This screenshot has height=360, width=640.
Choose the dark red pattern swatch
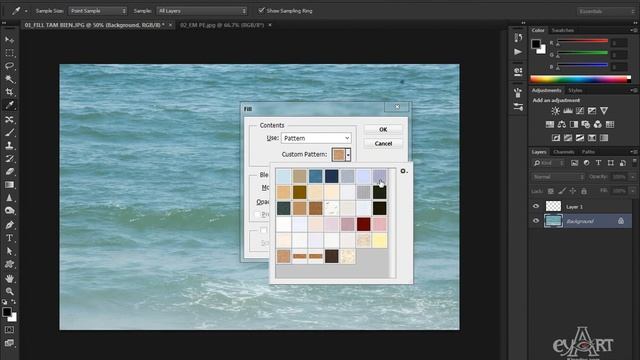pyautogui.click(x=363, y=224)
